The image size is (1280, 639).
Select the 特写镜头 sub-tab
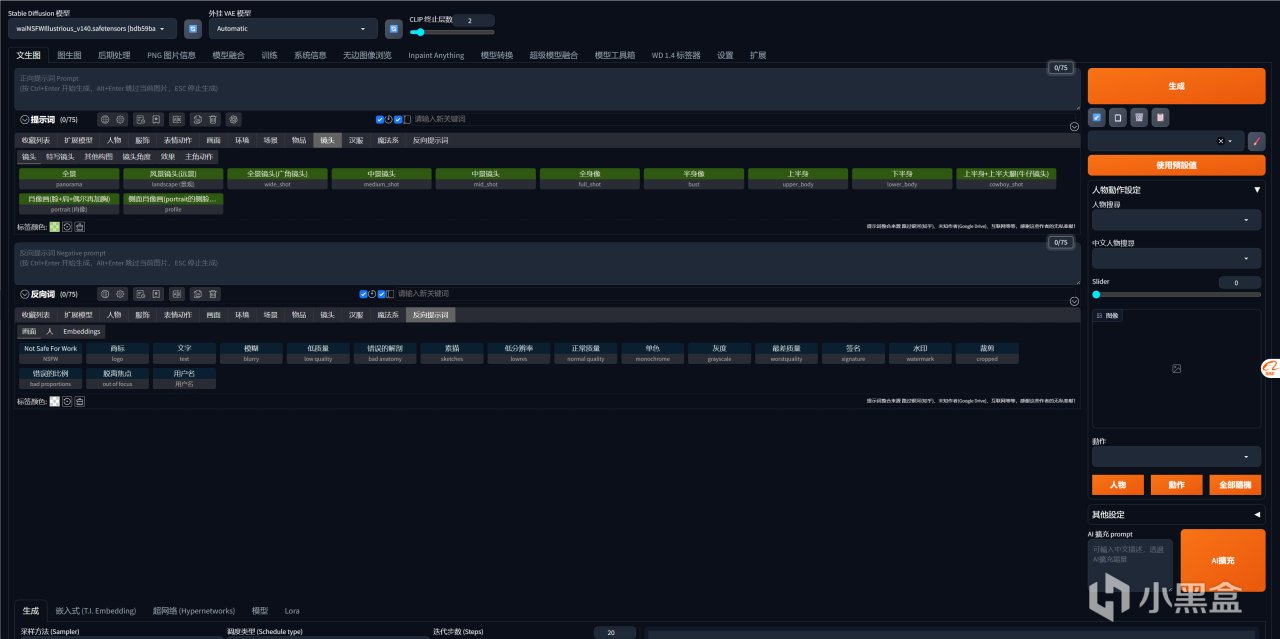[x=60, y=157]
